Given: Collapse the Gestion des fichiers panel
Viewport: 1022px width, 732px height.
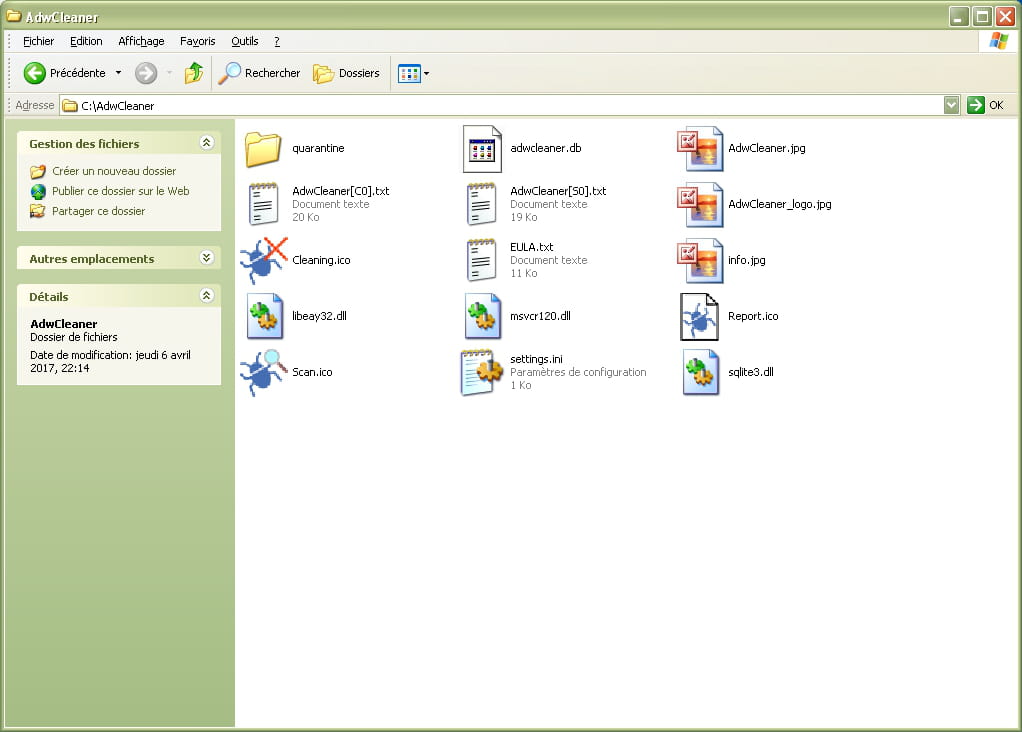Looking at the screenshot, I should click(207, 143).
